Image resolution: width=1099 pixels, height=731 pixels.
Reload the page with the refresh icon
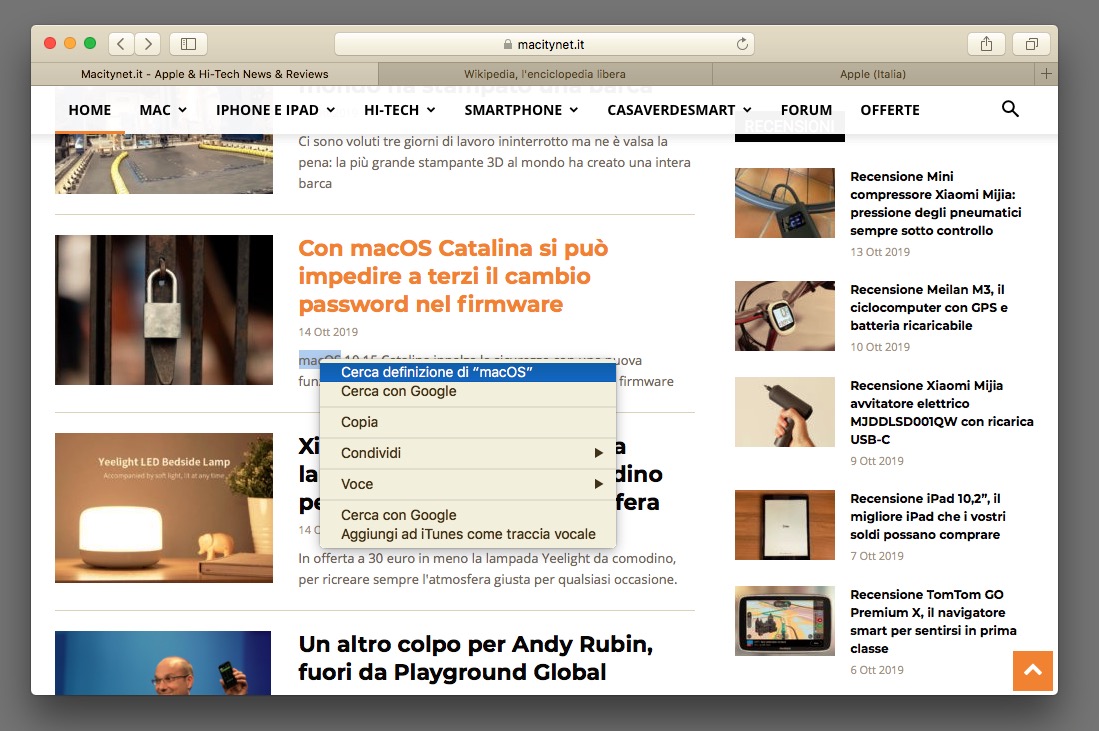coord(742,44)
